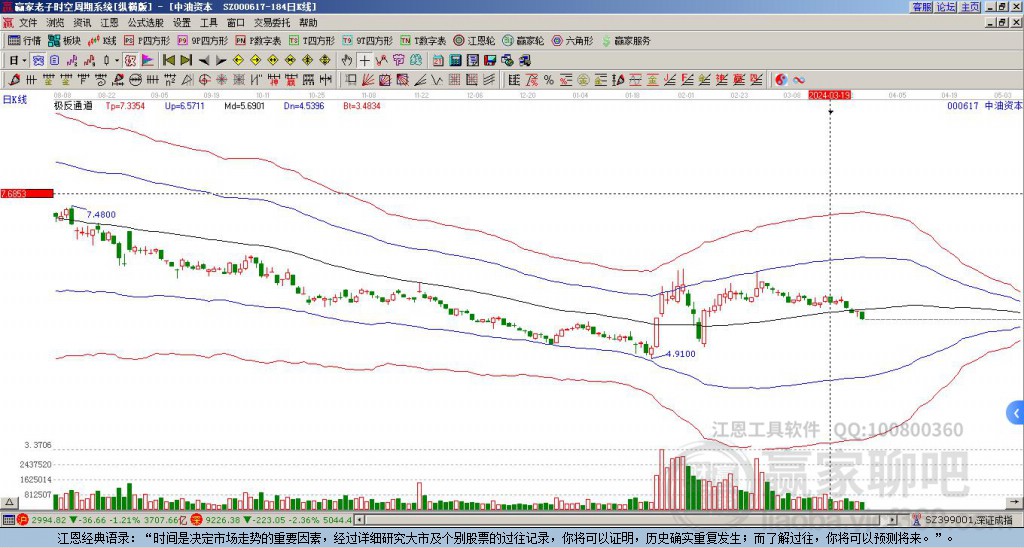Click the Bt=3.4834 value
The width and height of the screenshot is (1024, 548).
pos(362,105)
